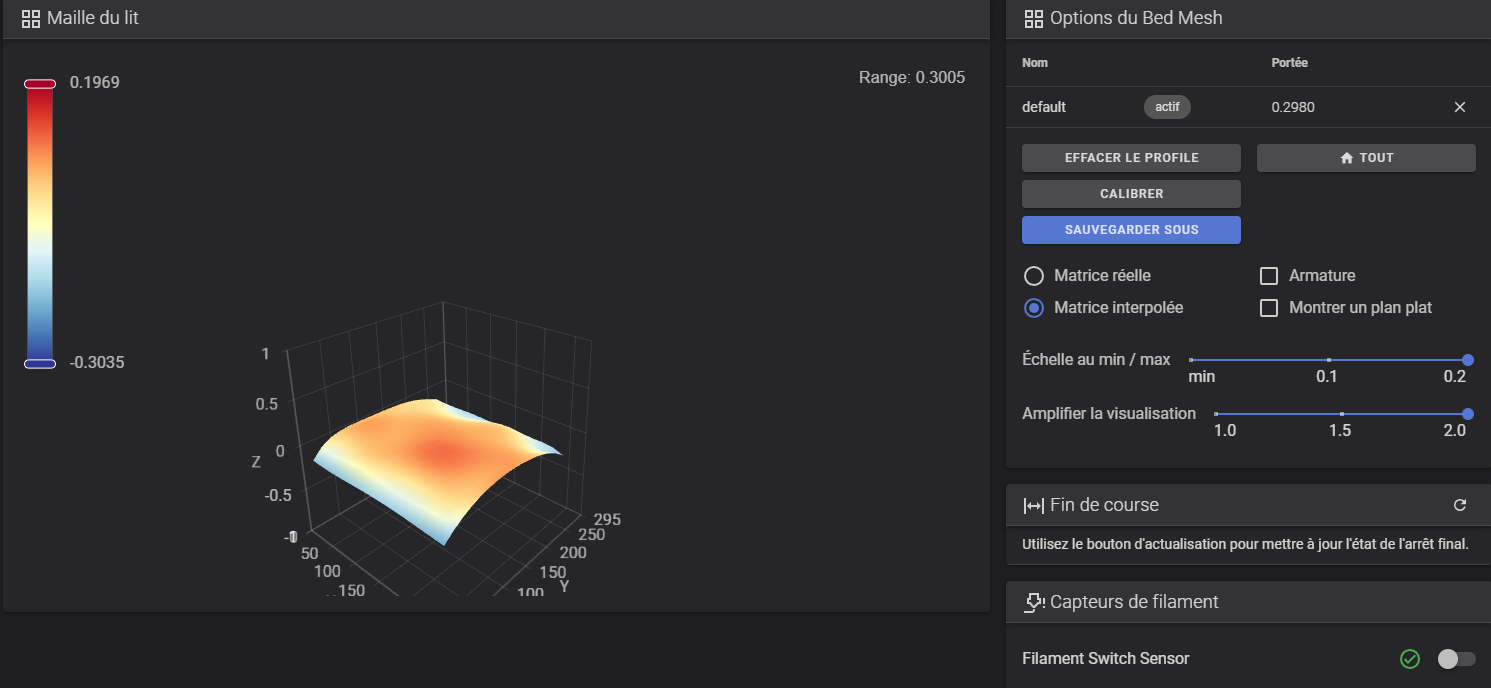
Task: Delete the default mesh profile with X
Action: point(1459,107)
